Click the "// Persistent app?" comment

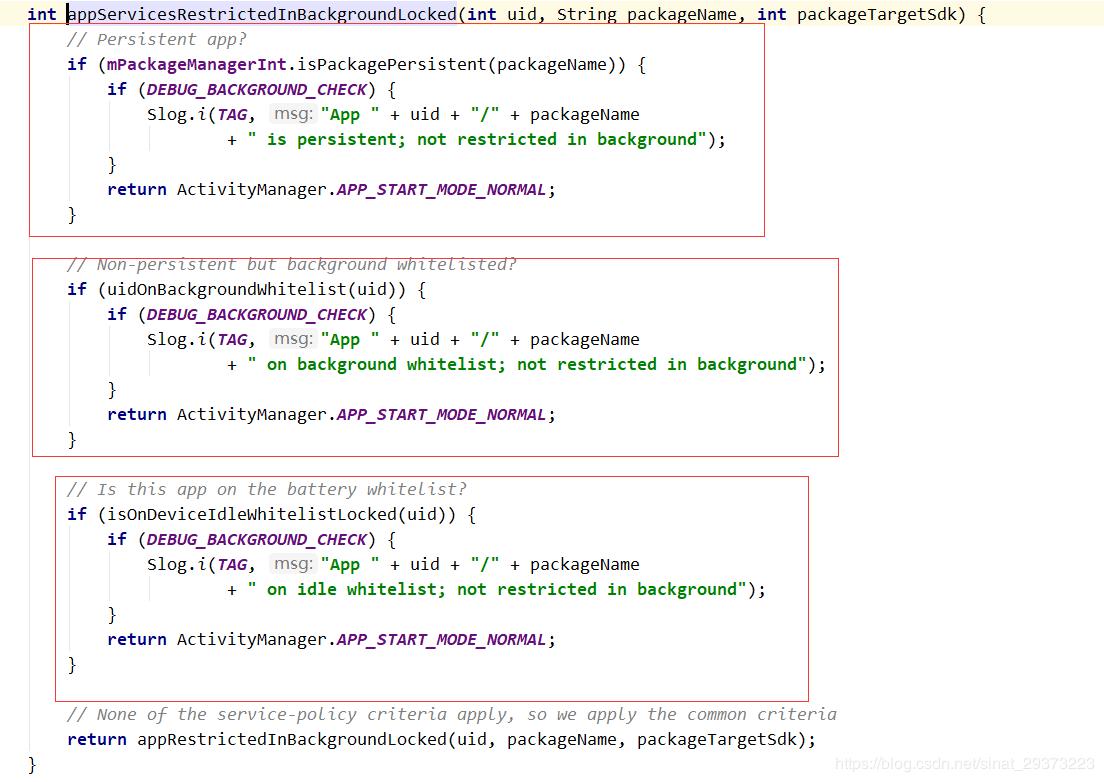pos(156,39)
